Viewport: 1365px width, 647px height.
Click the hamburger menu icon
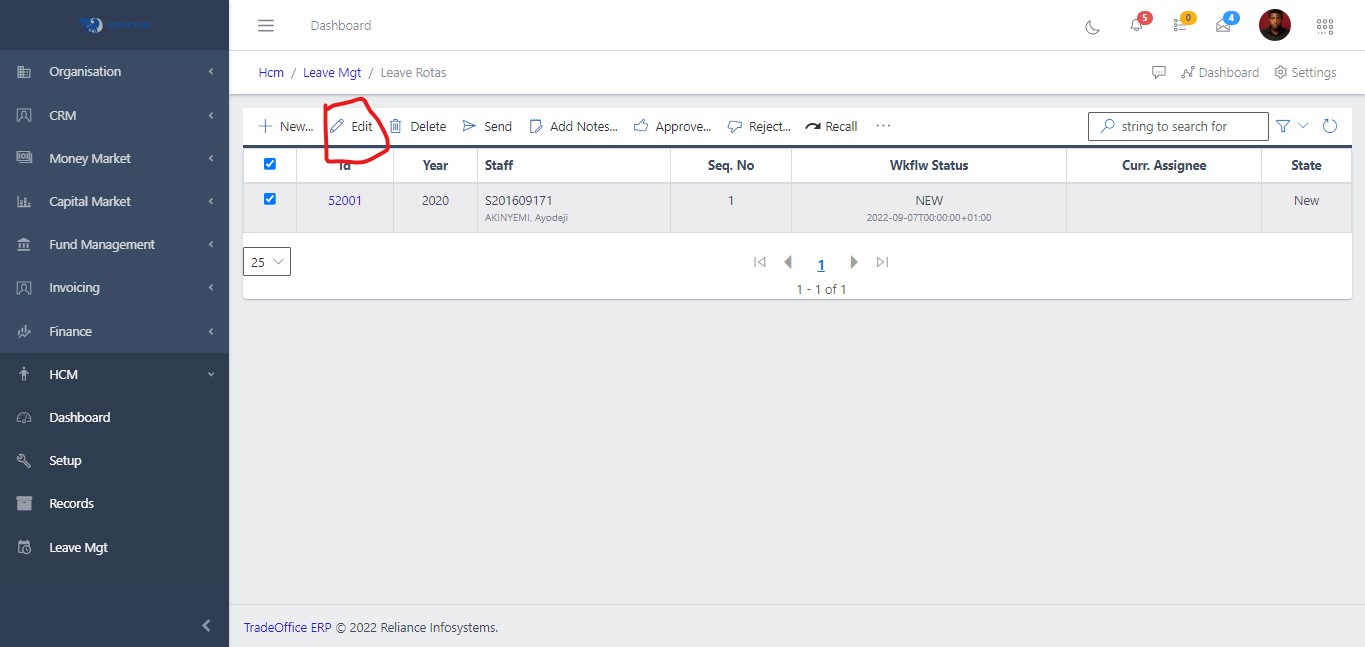[x=266, y=26]
